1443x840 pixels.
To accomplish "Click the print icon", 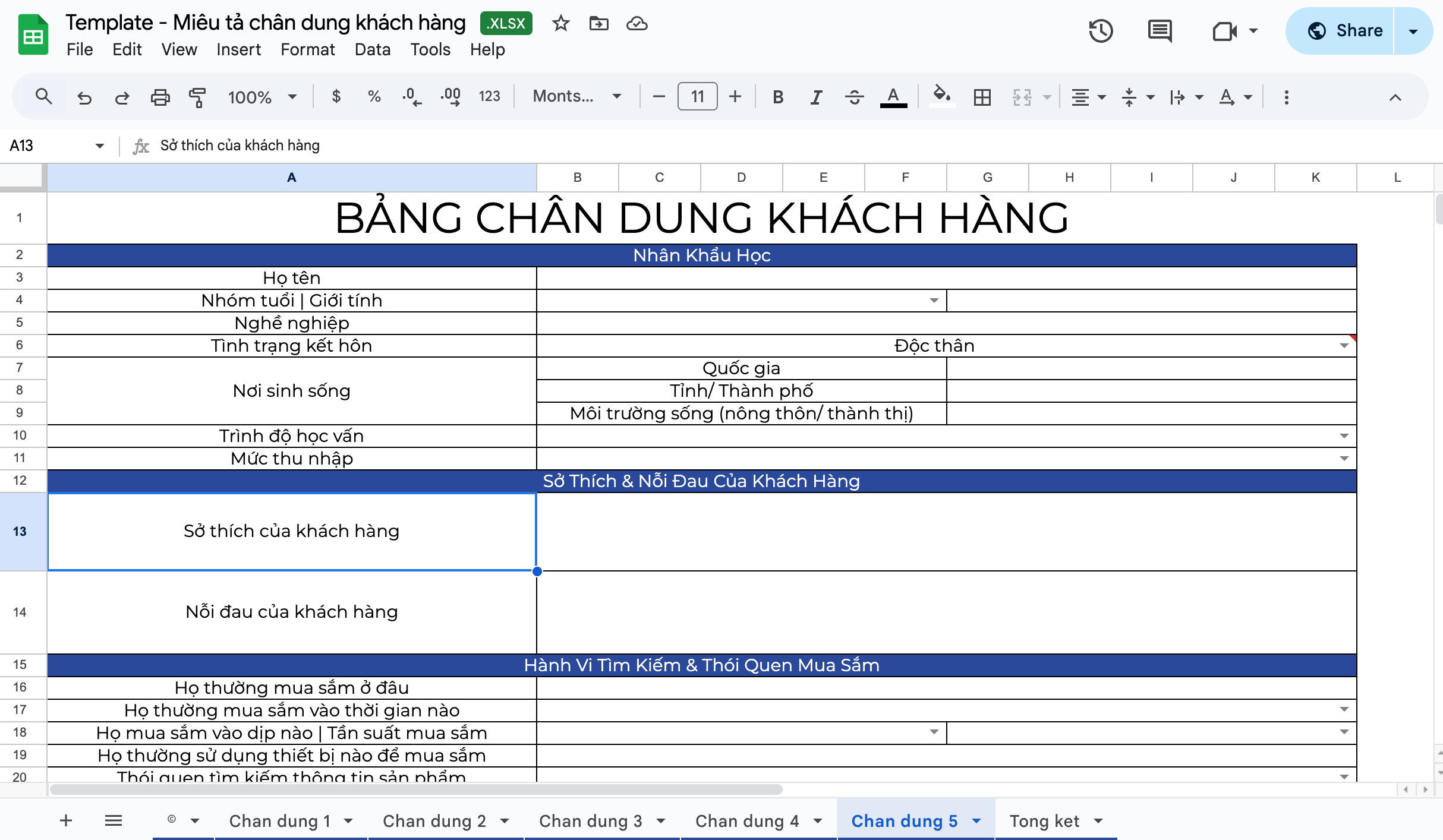I will pos(160,97).
